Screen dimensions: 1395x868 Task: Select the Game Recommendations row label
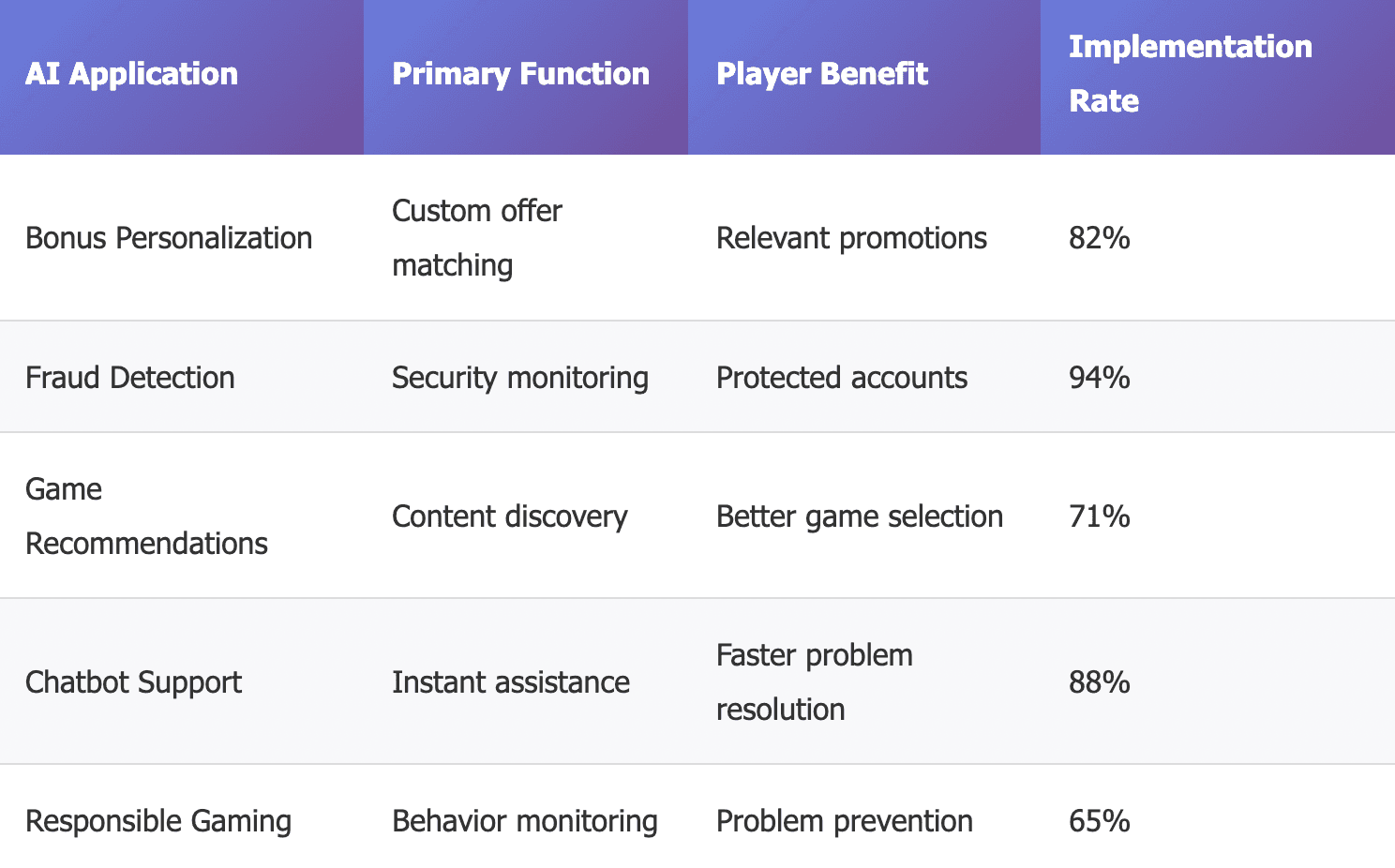[146, 516]
